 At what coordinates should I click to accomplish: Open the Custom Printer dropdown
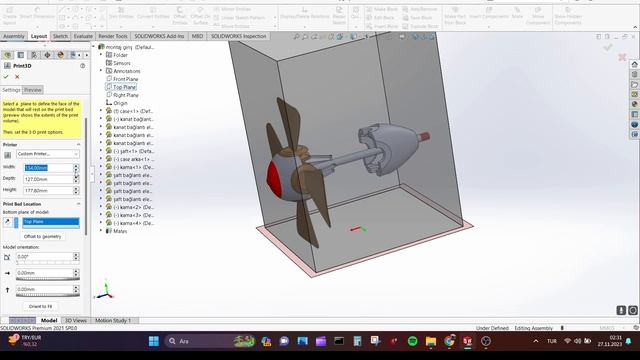48,154
